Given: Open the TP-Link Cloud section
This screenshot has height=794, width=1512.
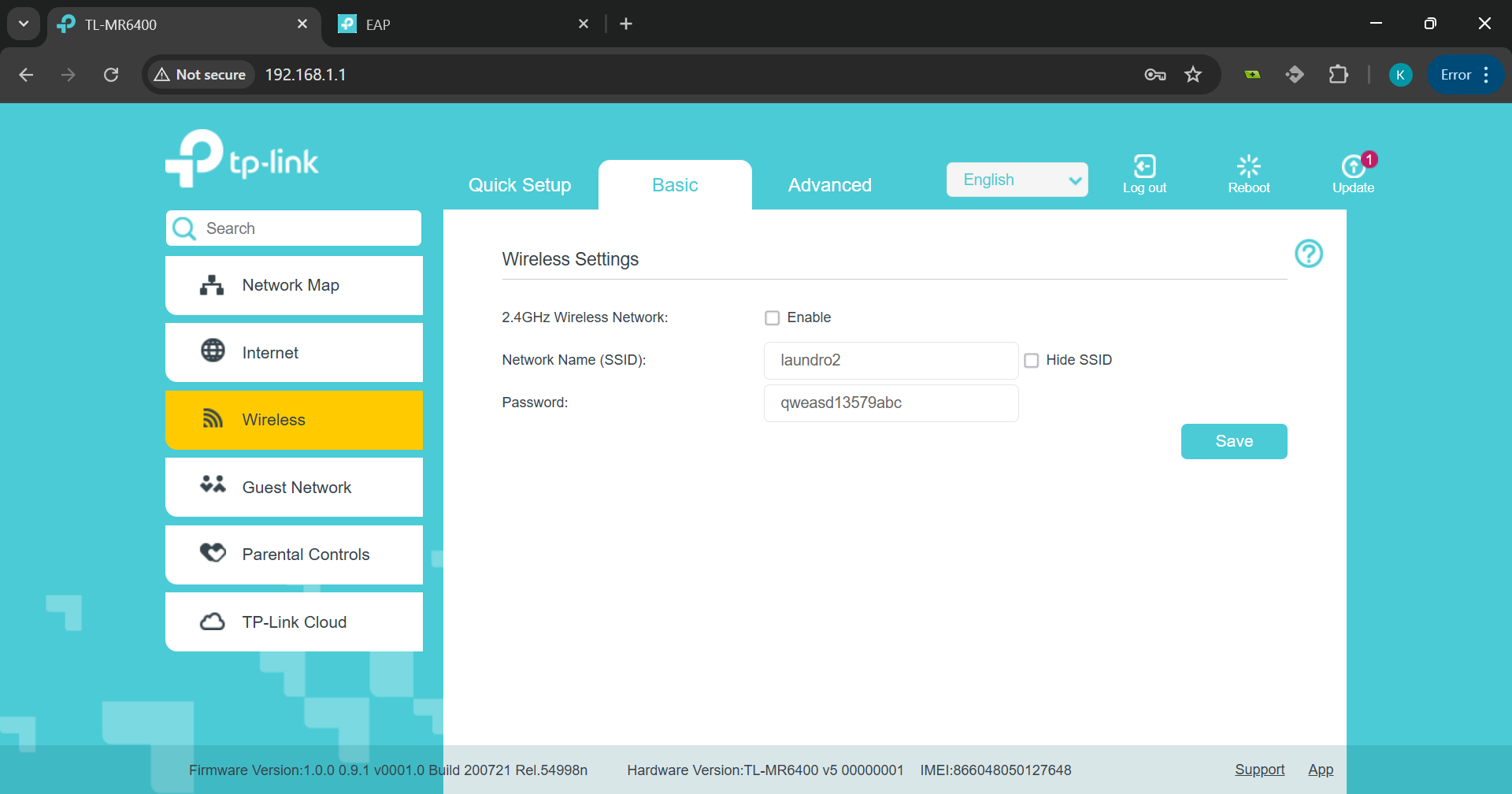Looking at the screenshot, I should point(294,622).
